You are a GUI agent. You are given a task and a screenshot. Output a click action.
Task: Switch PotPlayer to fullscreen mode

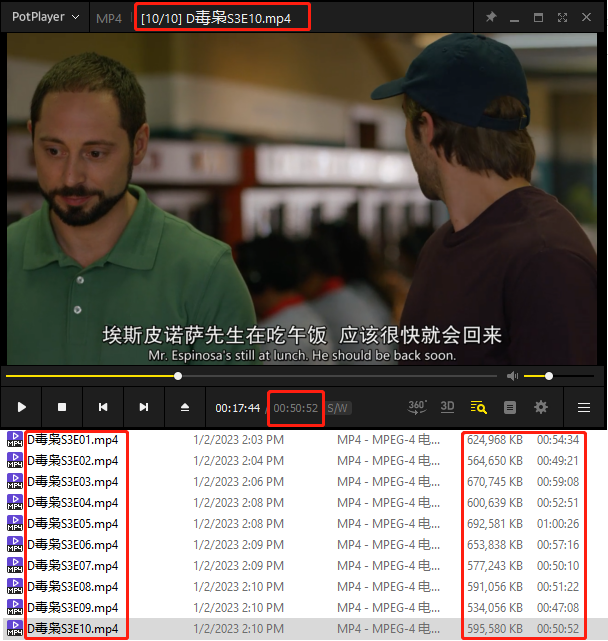coord(563,18)
